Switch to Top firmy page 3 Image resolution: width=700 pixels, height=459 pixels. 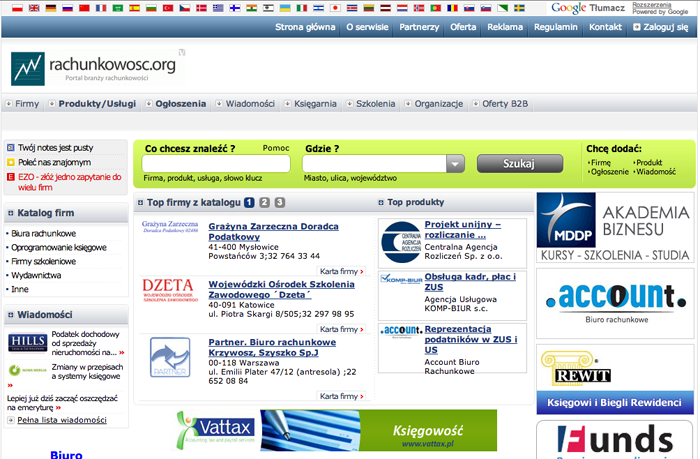(280, 203)
